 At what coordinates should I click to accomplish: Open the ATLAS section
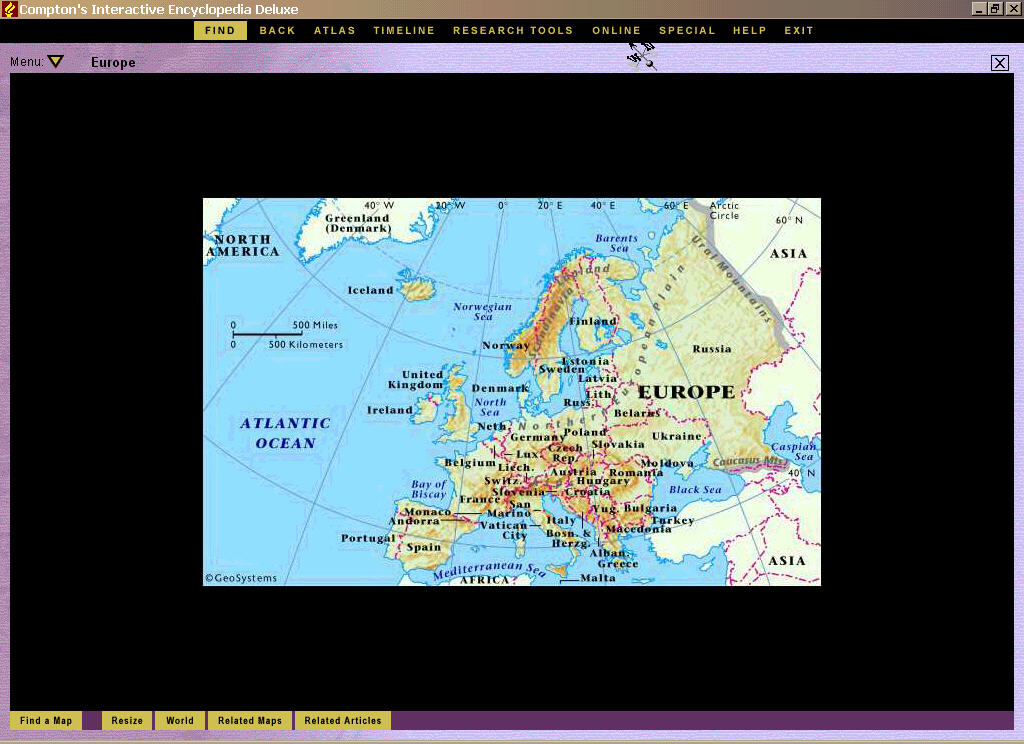334,30
